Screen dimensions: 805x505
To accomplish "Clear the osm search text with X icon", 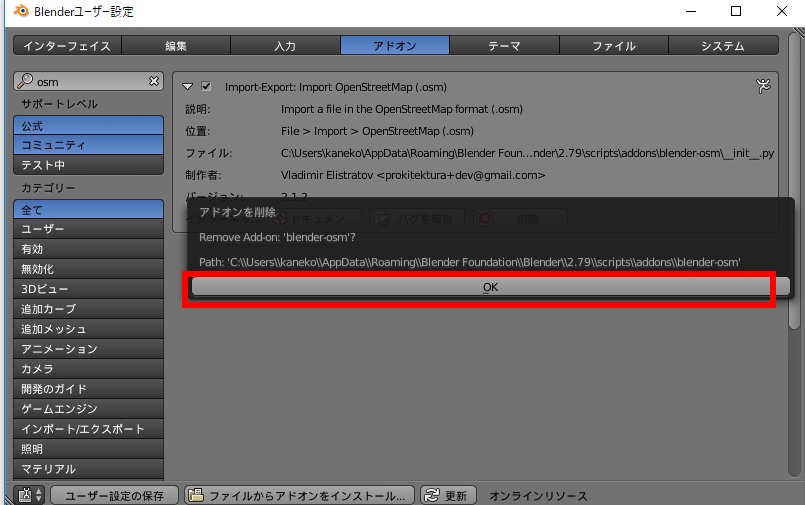I will 154,81.
